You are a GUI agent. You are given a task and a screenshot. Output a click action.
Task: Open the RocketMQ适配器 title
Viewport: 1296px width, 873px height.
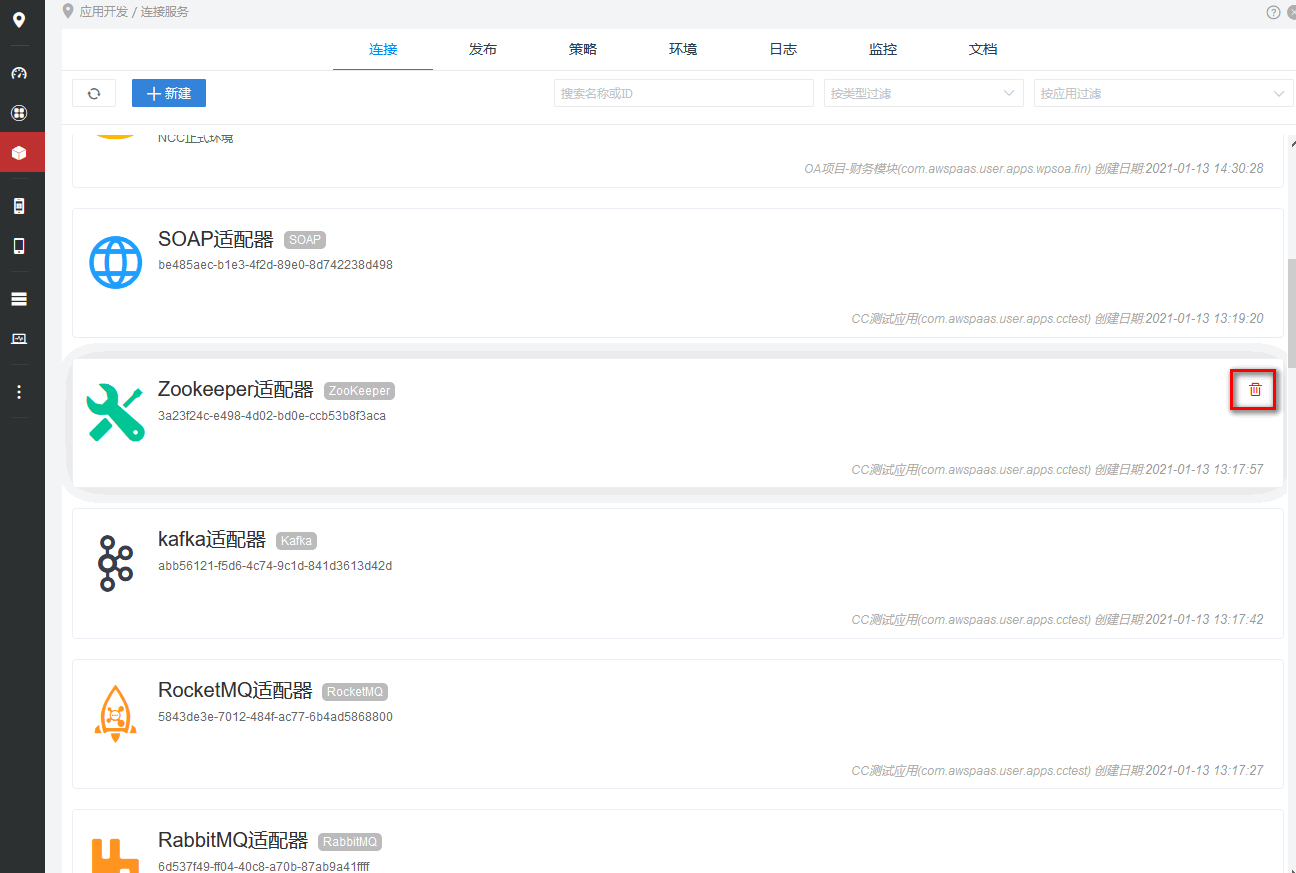coord(236,691)
